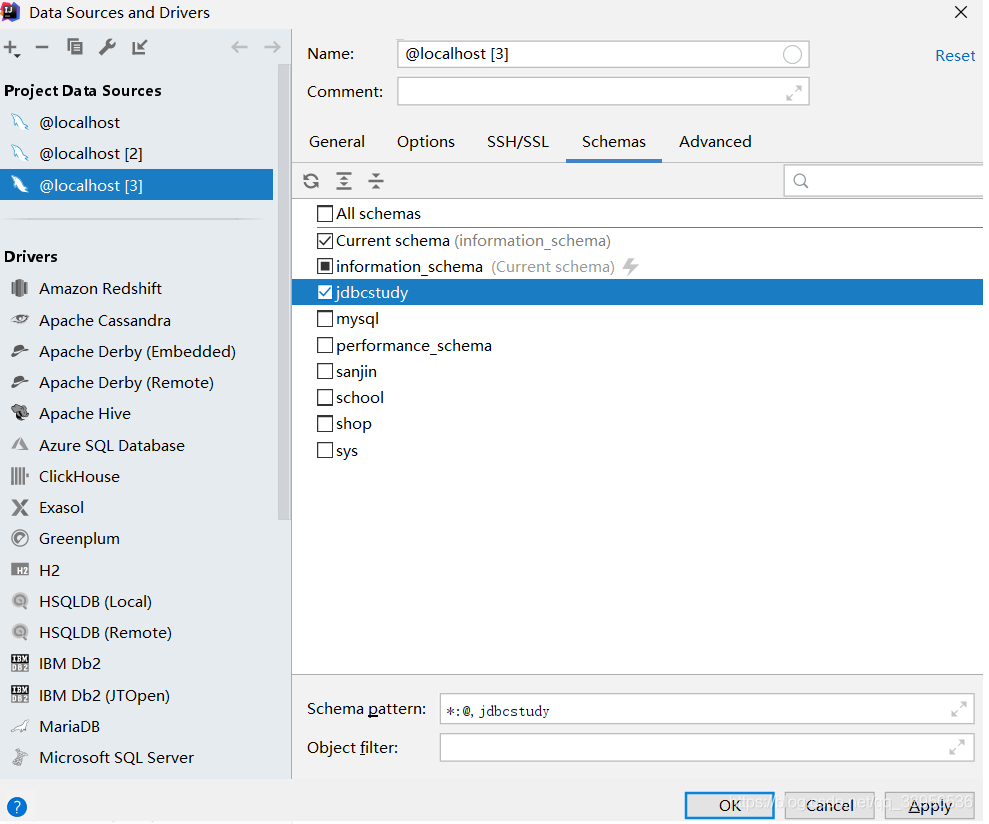Go back with the left arrow icon
Screen dimensions: 989x824
pyautogui.click(x=240, y=47)
